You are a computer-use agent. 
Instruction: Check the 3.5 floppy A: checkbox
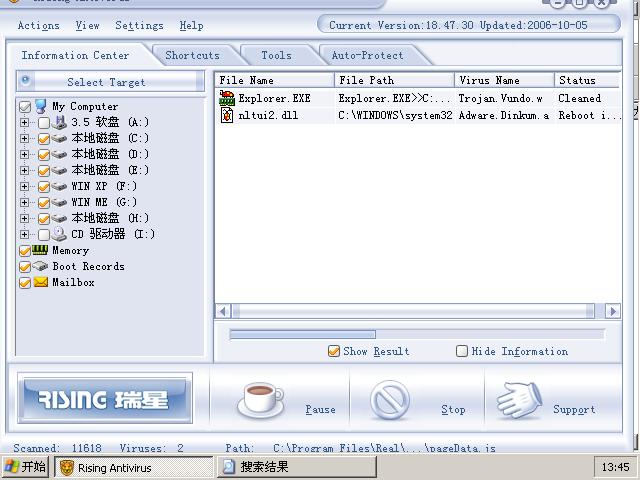click(44, 122)
